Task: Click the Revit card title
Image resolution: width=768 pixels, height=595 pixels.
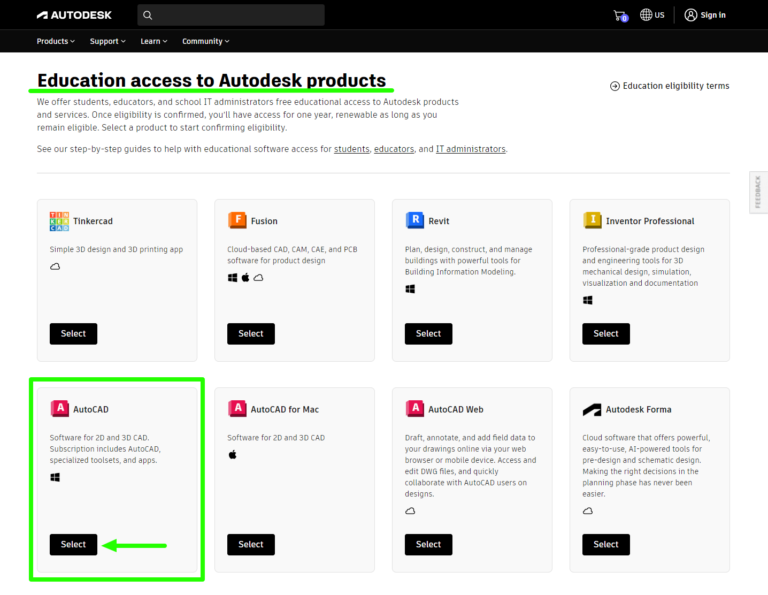Action: click(x=439, y=221)
